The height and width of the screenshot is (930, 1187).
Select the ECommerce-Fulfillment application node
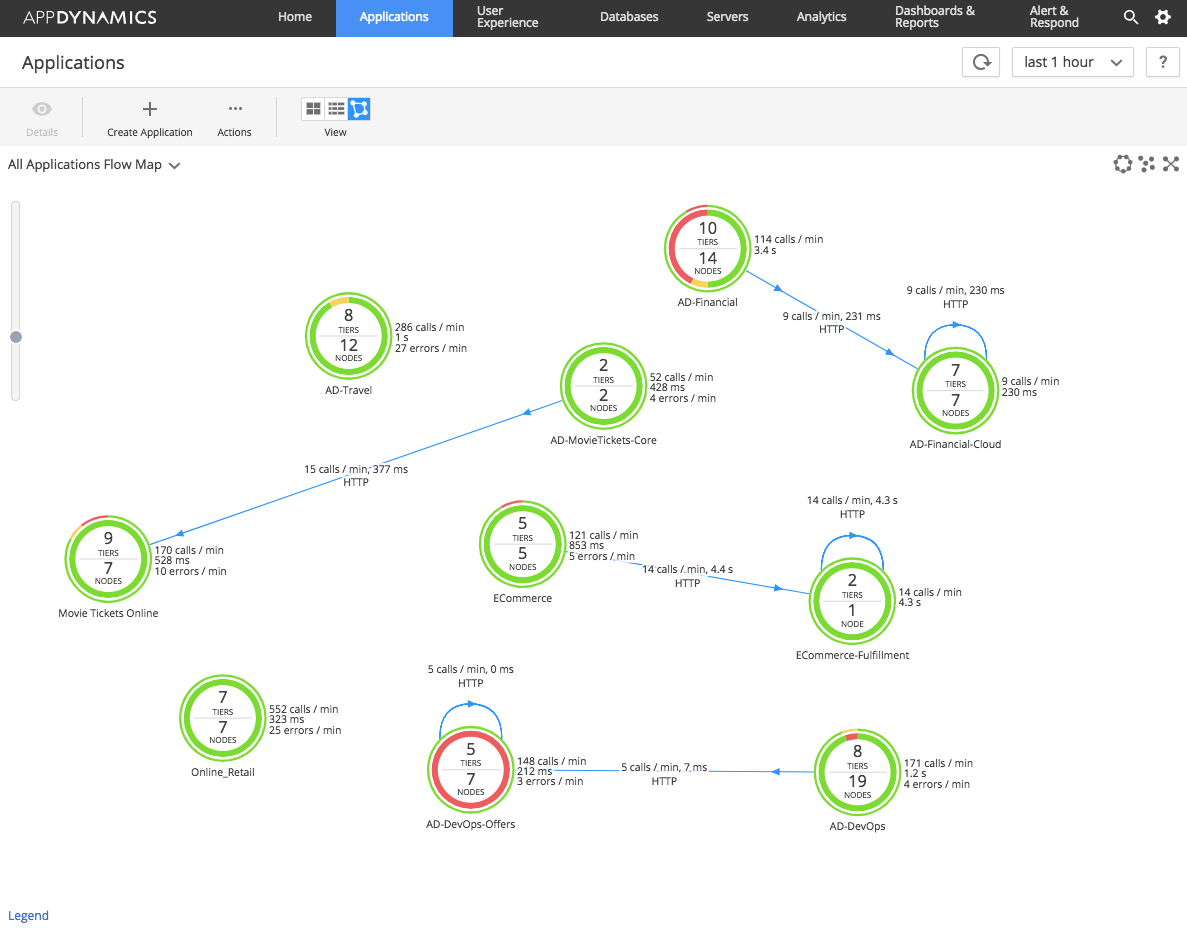tap(852, 601)
